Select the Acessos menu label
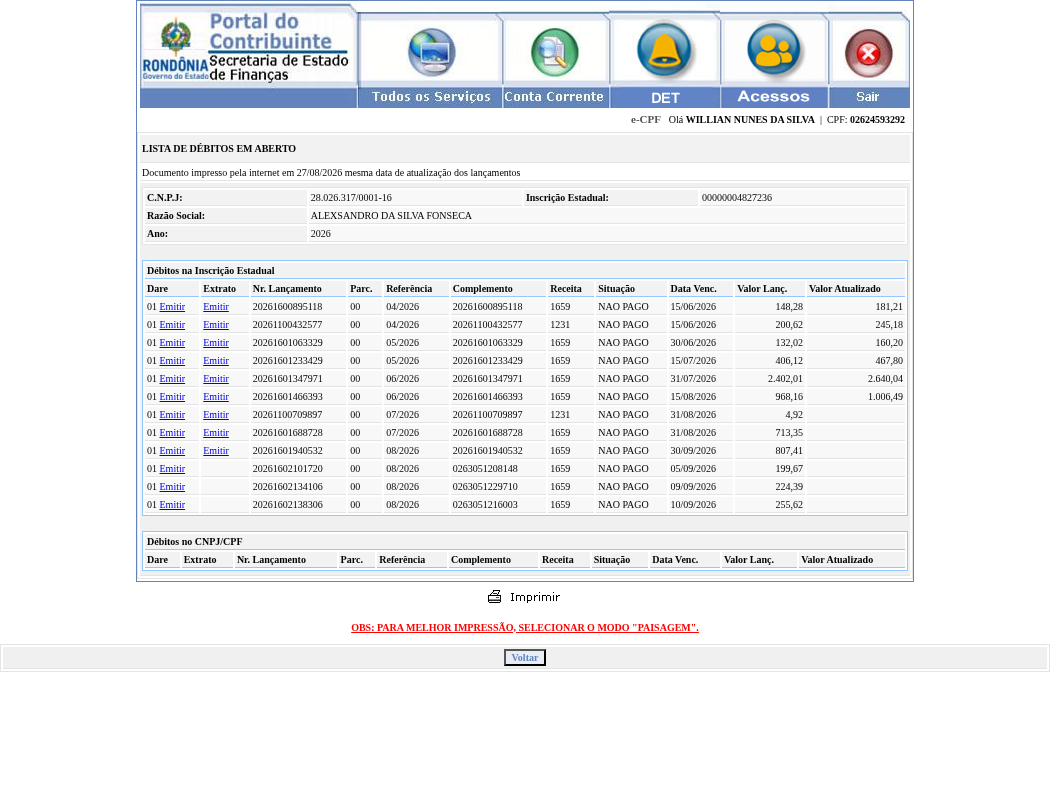1050x793 pixels. (x=773, y=97)
